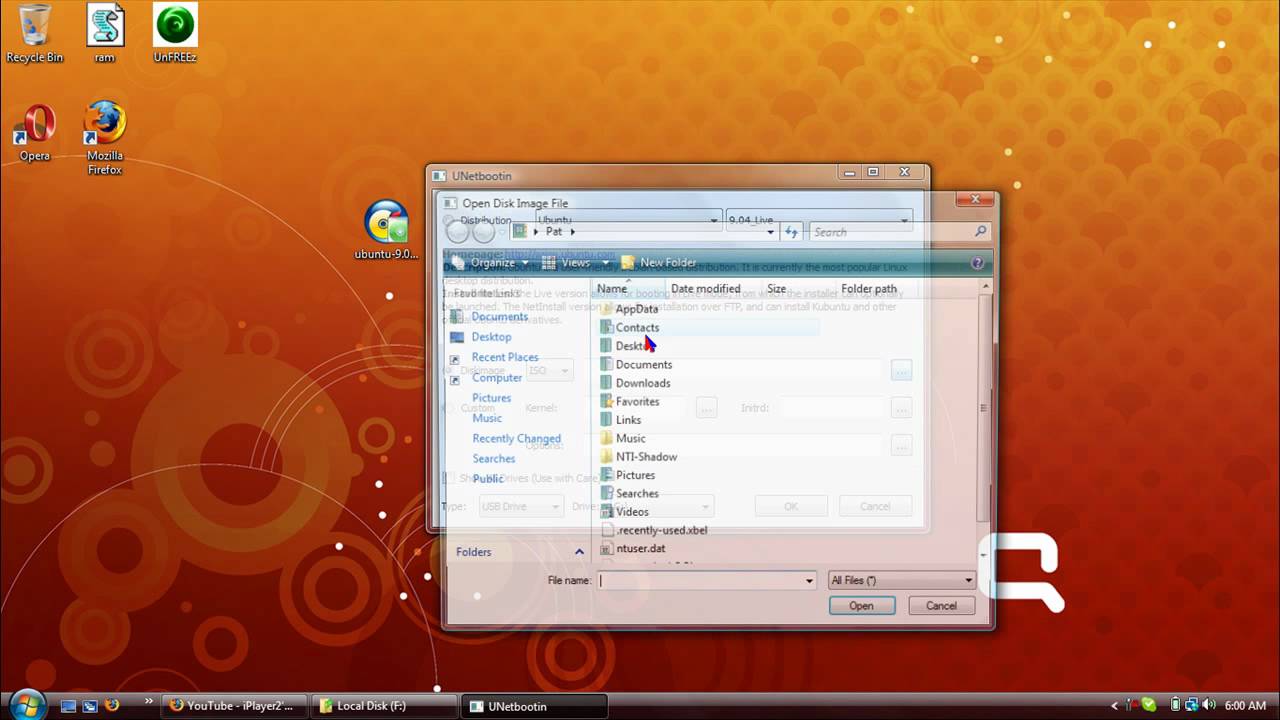Go back using the dialog's Back arrow

tap(457, 232)
